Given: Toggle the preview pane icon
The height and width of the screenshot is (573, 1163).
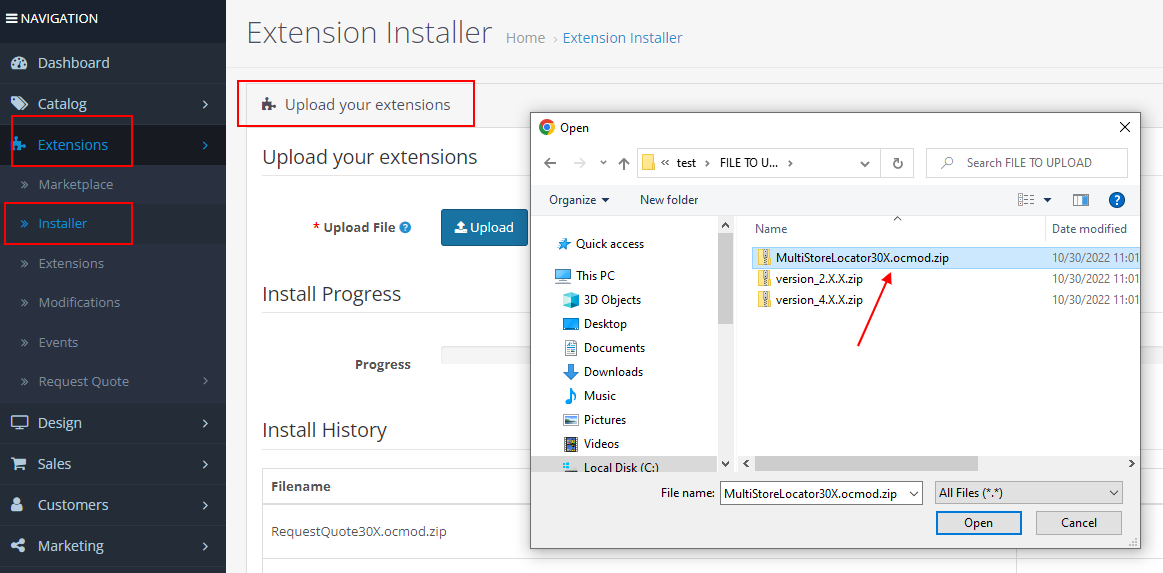Looking at the screenshot, I should 1080,200.
